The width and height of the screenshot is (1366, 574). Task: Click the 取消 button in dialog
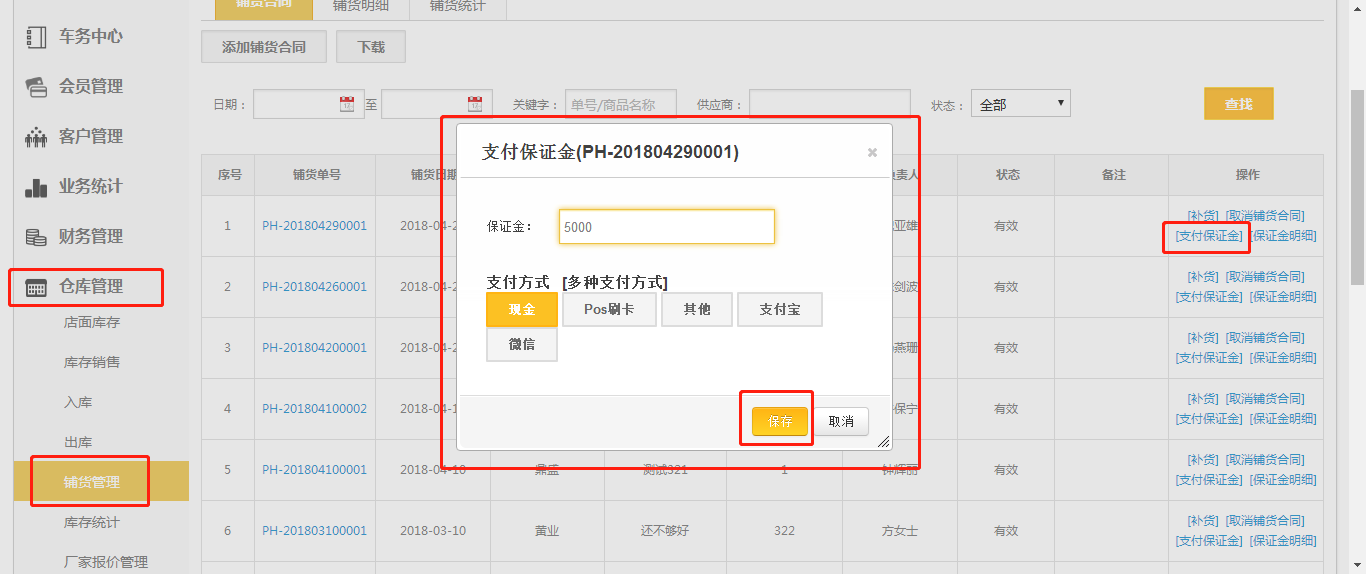coord(841,422)
